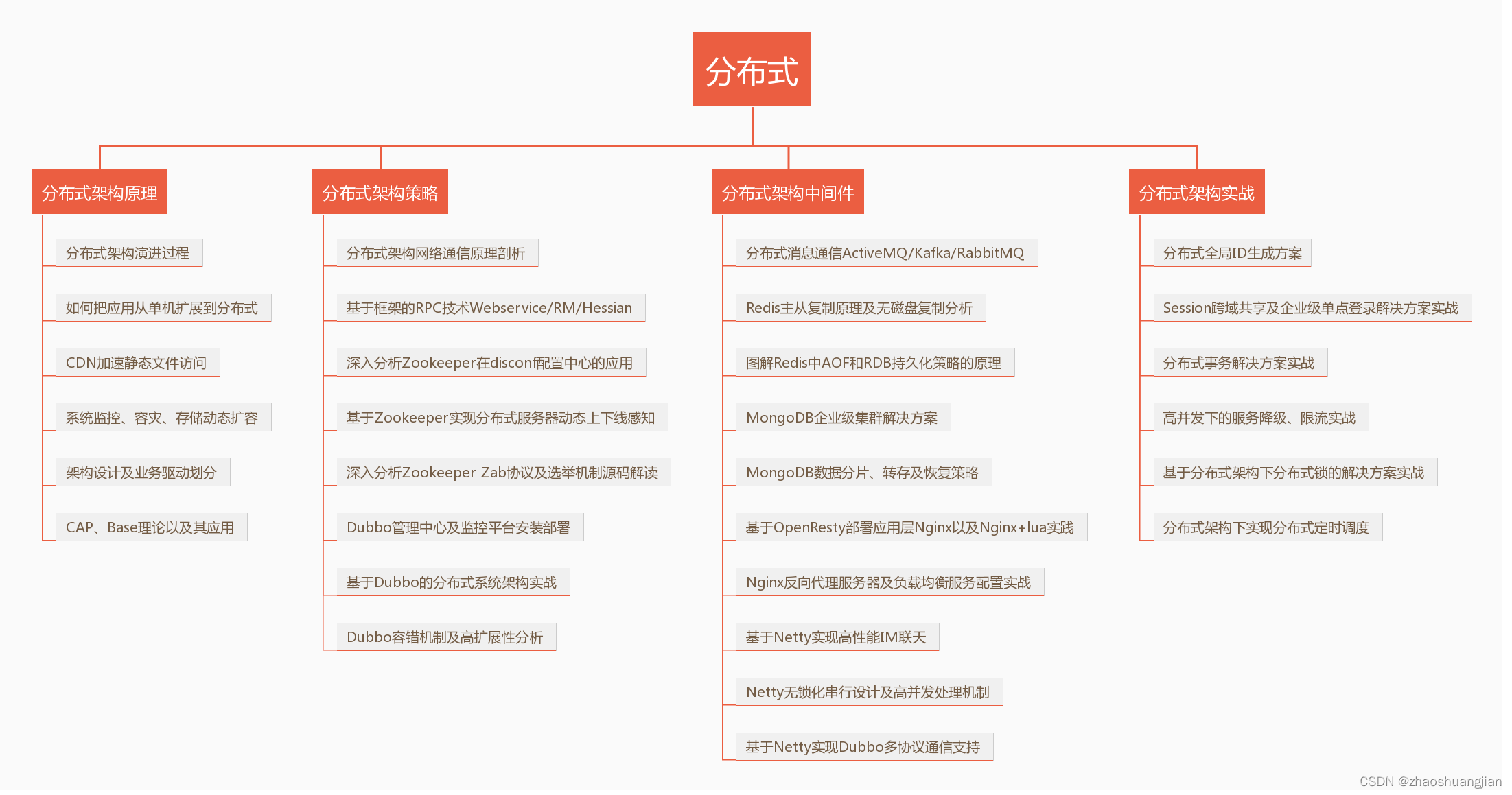Click the 分布式架构网络通信原理剖析 node

click(437, 252)
